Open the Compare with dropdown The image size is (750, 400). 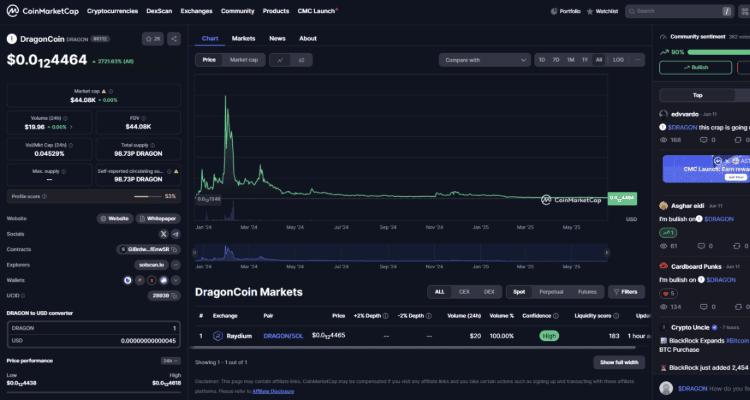click(485, 60)
